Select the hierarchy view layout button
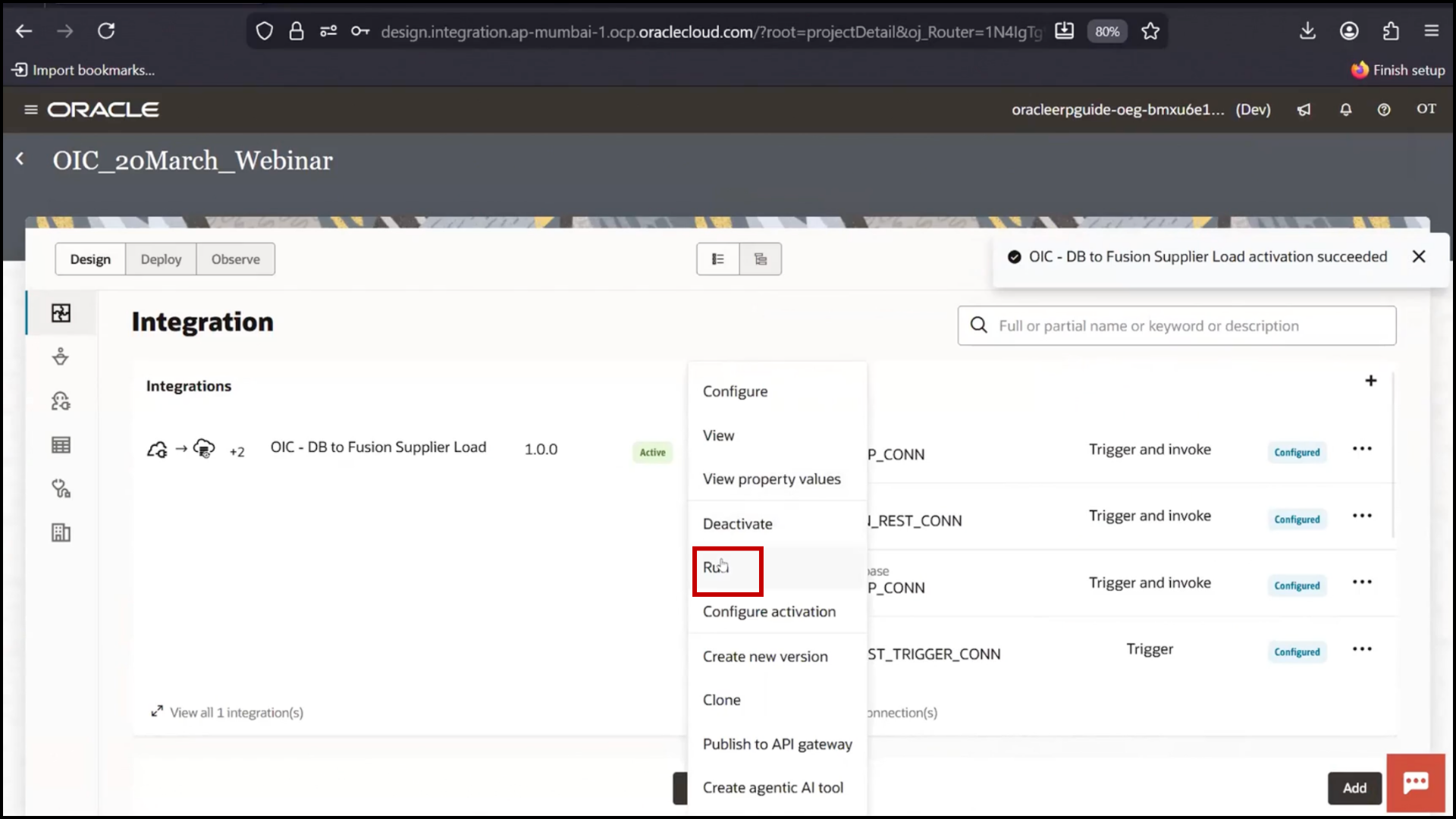 (761, 259)
